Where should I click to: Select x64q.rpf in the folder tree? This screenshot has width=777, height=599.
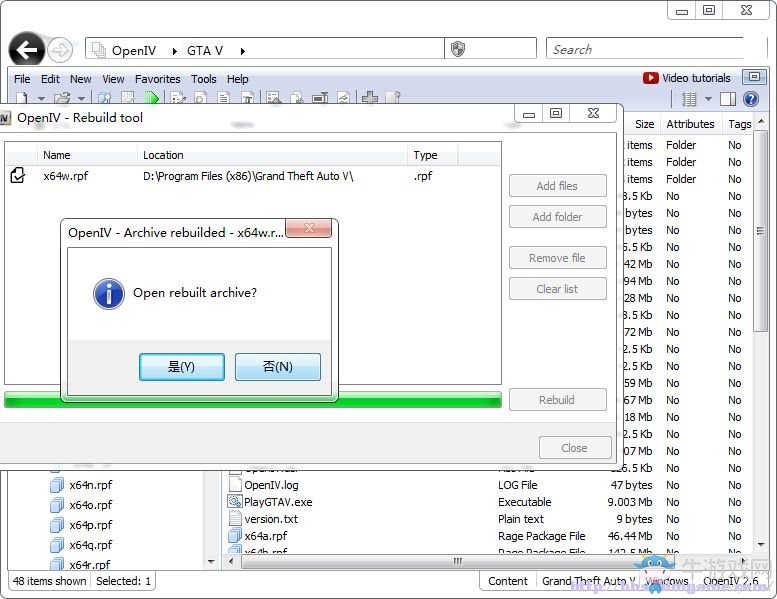(x=90, y=545)
